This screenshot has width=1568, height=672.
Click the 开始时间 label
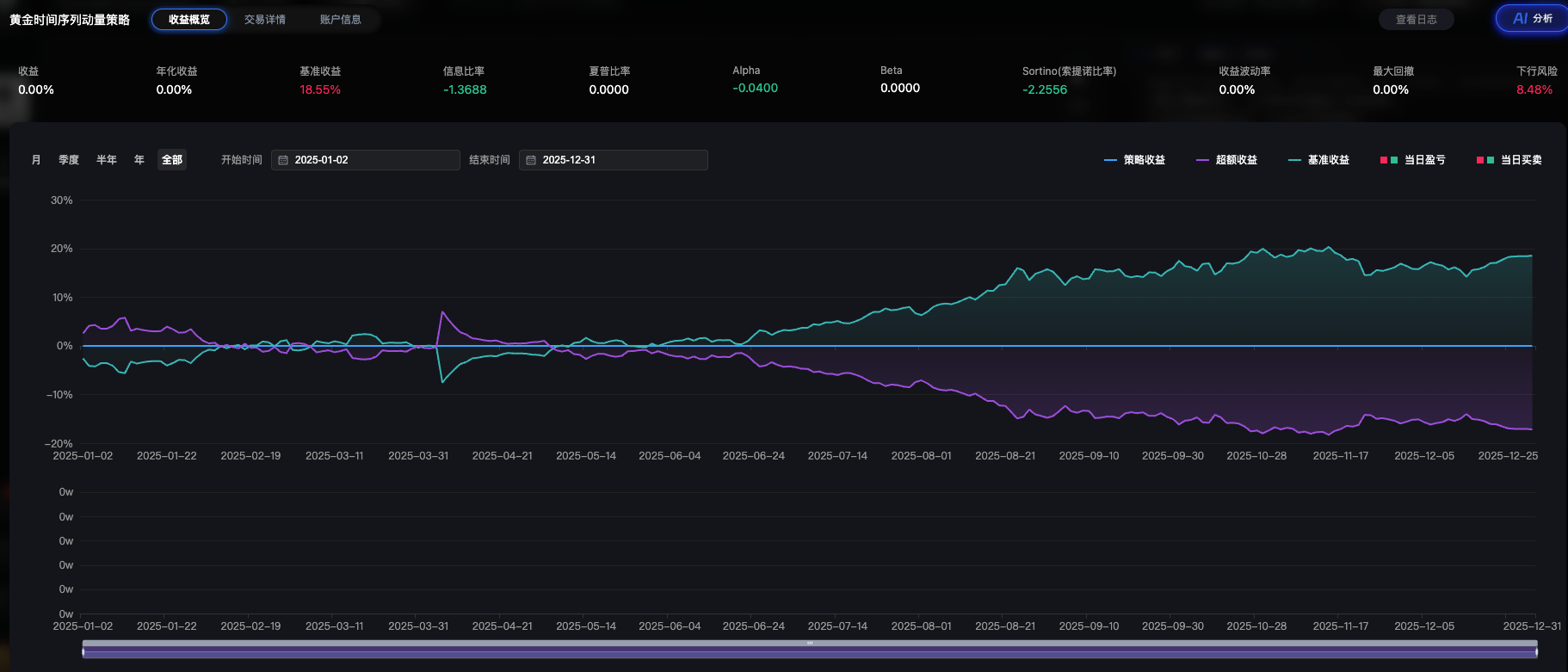coord(242,160)
